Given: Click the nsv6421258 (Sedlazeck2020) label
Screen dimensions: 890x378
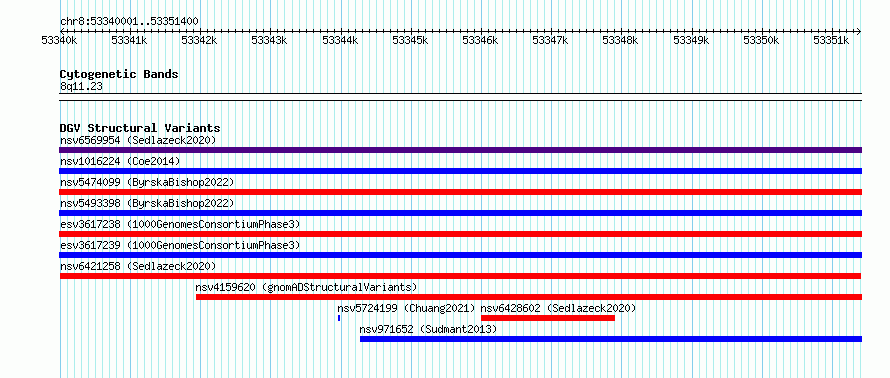Looking at the screenshot, I should tap(138, 266).
